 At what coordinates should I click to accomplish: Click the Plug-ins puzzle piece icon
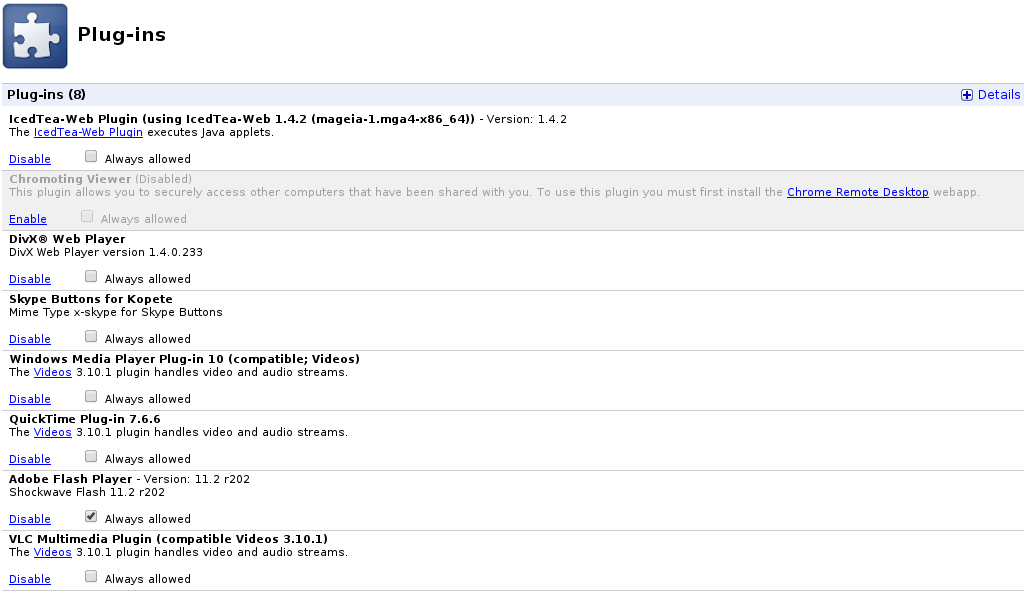(35, 36)
